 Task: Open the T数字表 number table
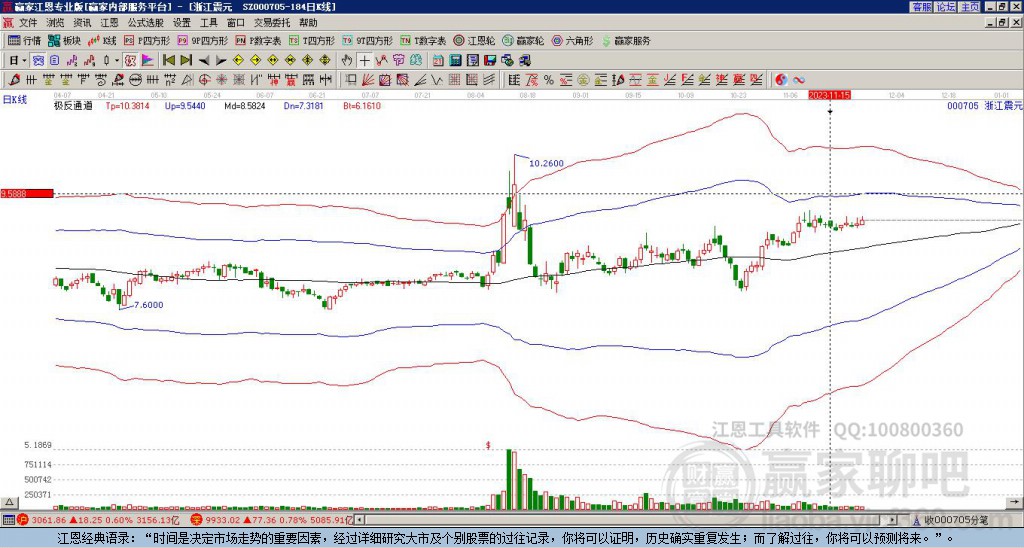coord(423,40)
